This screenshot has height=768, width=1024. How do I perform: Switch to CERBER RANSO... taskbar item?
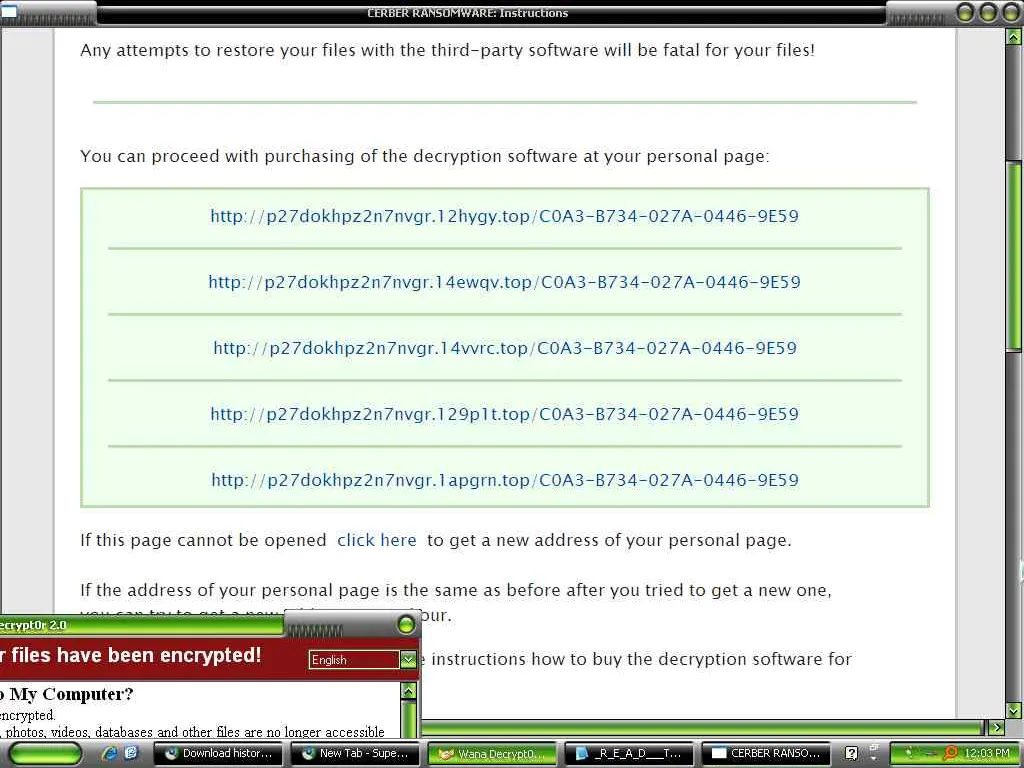(x=765, y=754)
